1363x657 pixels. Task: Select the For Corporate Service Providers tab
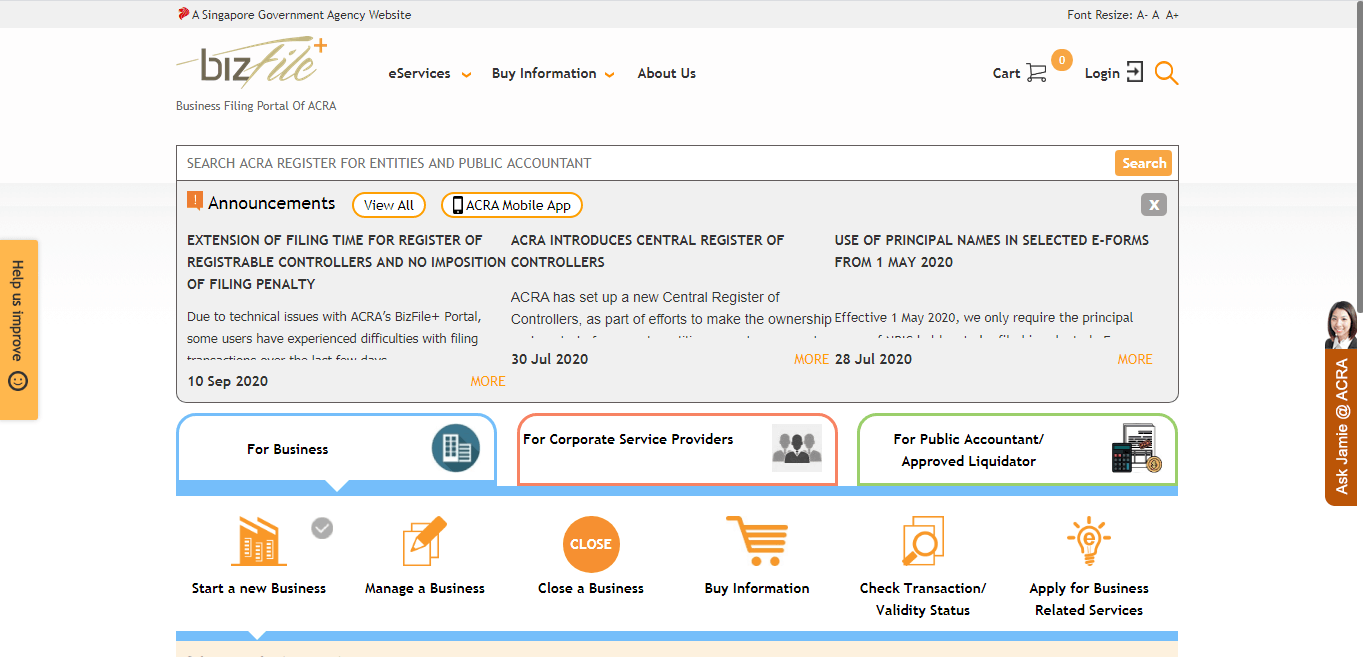(677, 449)
